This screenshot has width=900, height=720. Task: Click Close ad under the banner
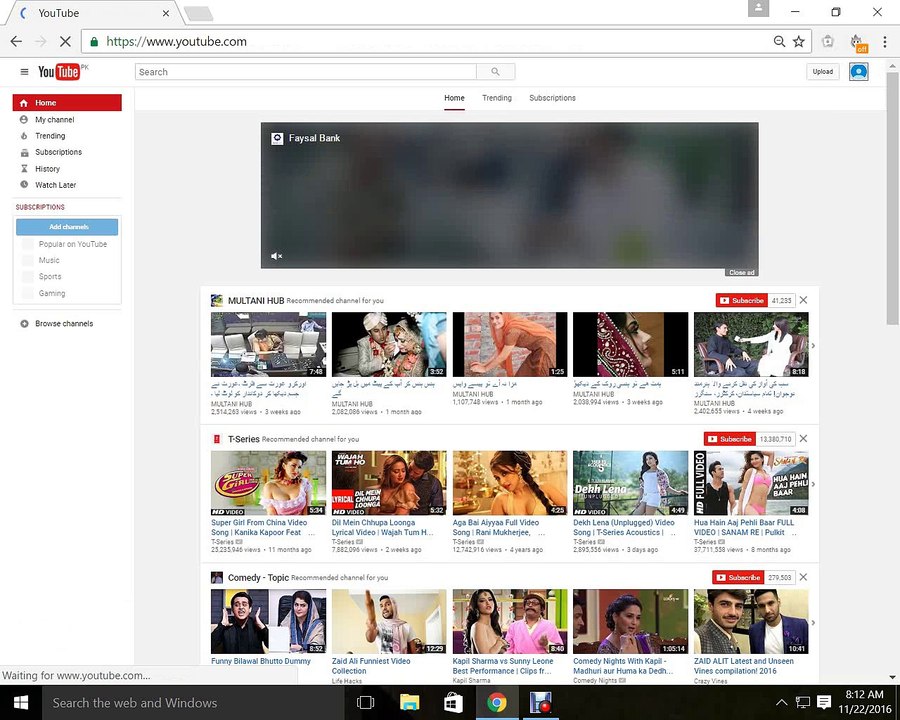pos(742,272)
